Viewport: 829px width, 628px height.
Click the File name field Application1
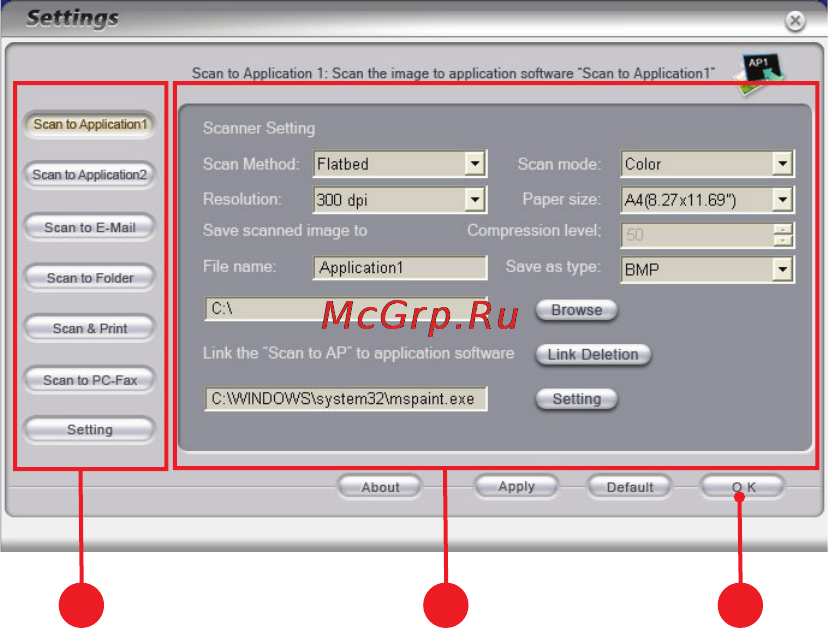[x=400, y=267]
